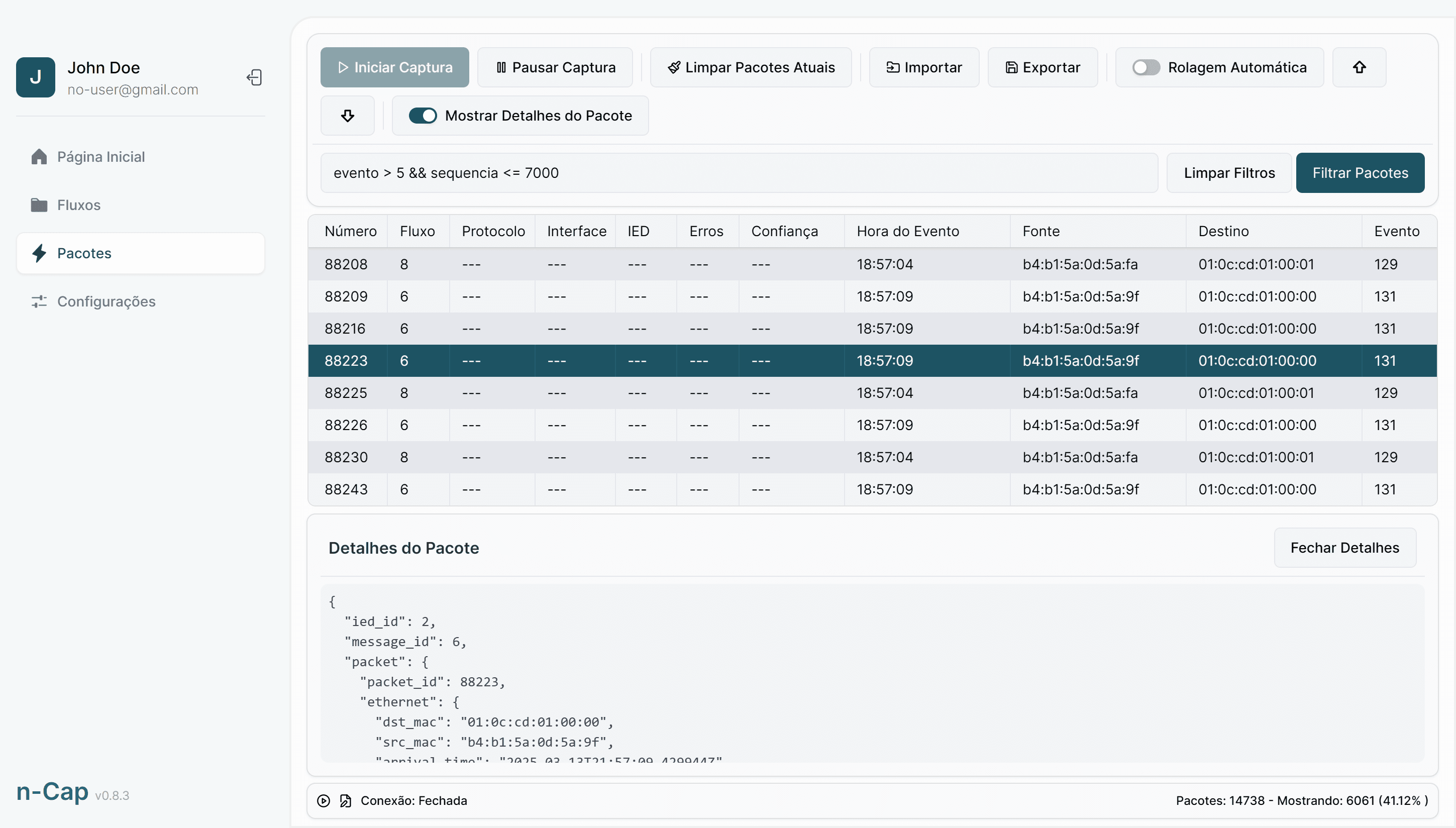Select packet row 88243
1456x828 pixels.
tap(872, 489)
